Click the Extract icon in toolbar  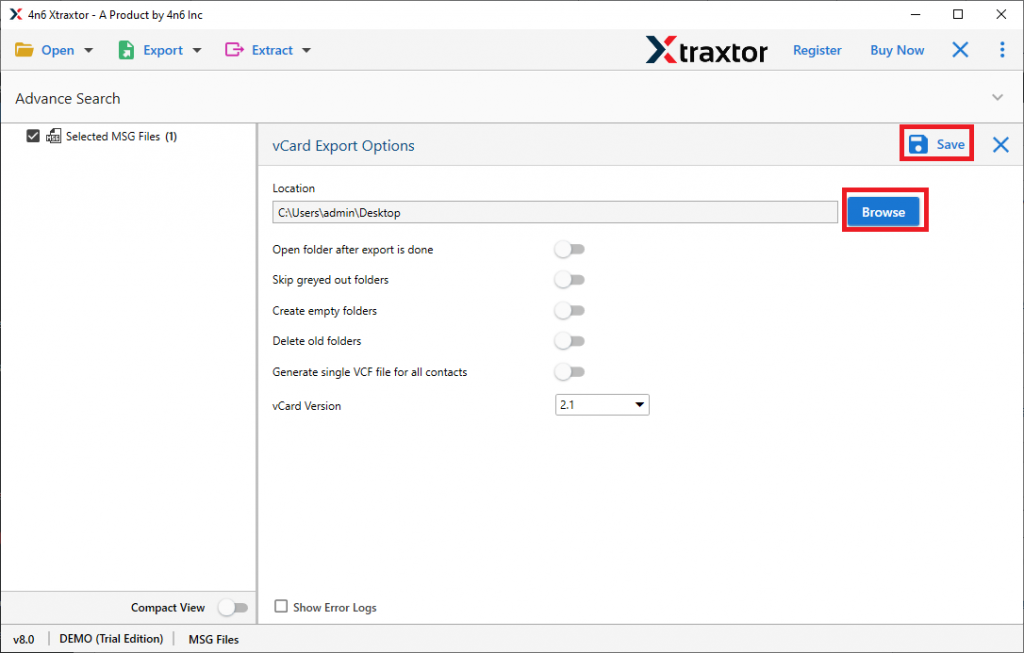click(x=235, y=50)
